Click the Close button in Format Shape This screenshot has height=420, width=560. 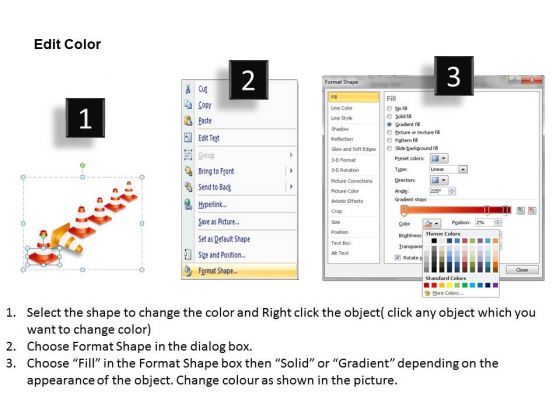[522, 270]
